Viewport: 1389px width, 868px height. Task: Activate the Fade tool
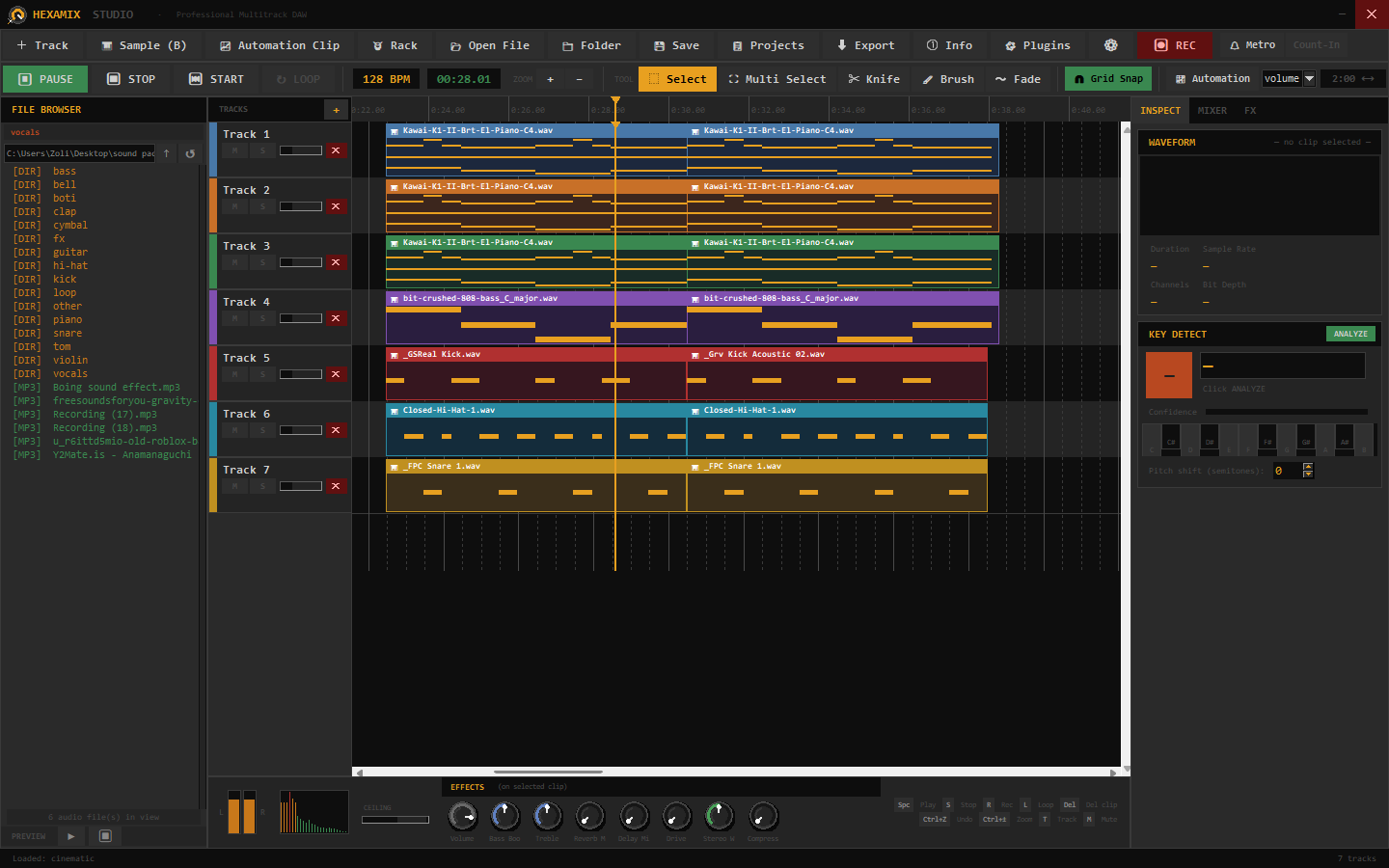[x=1018, y=79]
